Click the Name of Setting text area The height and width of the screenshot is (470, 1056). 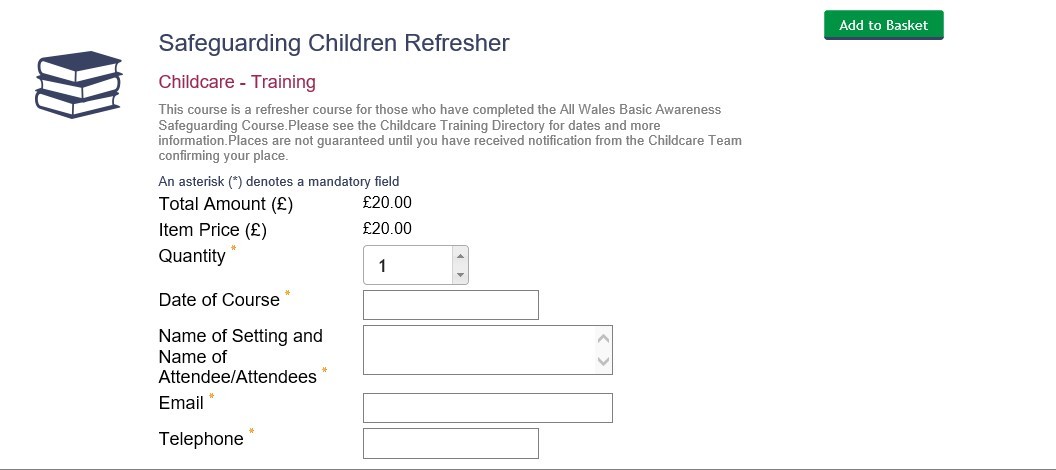478,350
